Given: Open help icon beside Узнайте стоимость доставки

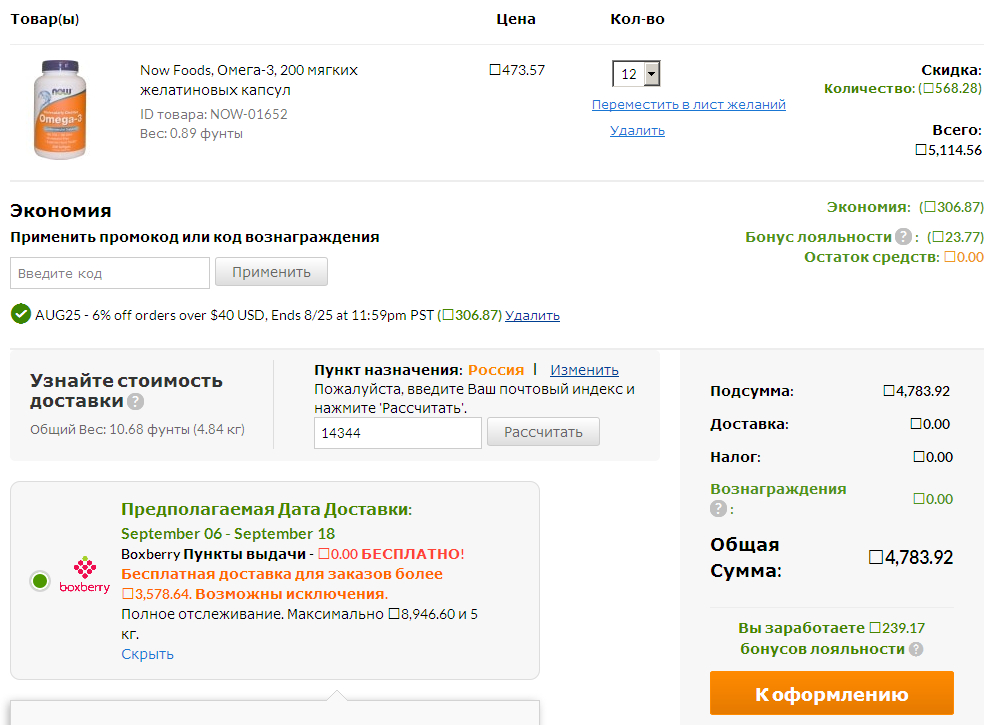Looking at the screenshot, I should tap(136, 402).
